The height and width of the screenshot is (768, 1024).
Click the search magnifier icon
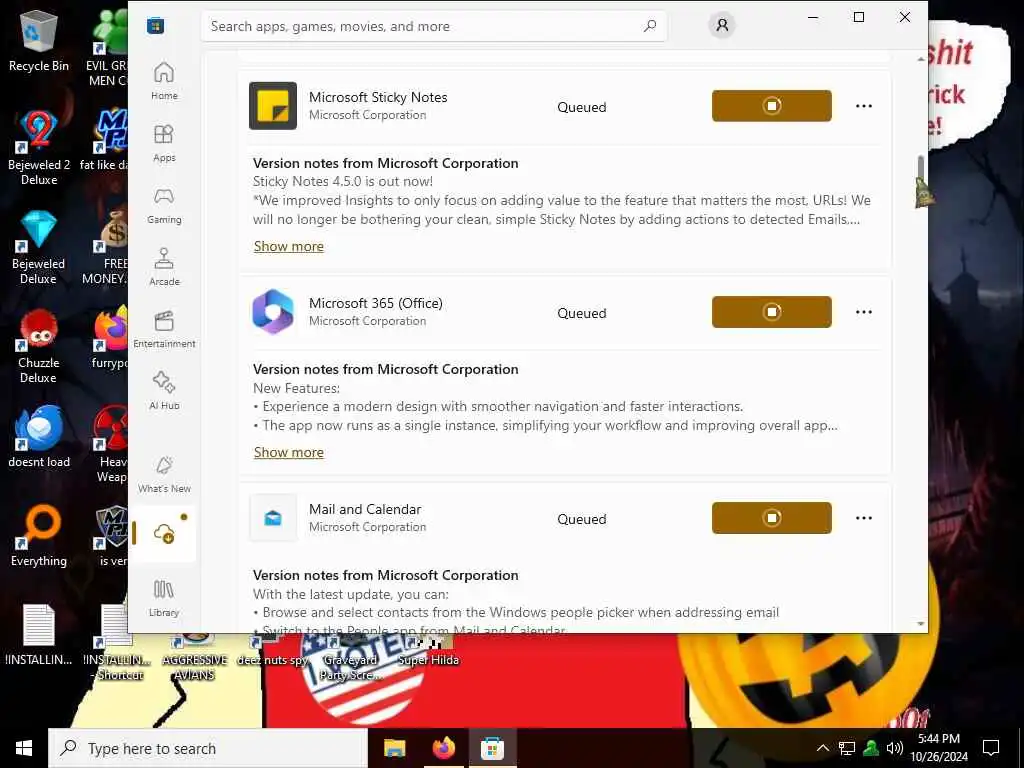(x=650, y=26)
